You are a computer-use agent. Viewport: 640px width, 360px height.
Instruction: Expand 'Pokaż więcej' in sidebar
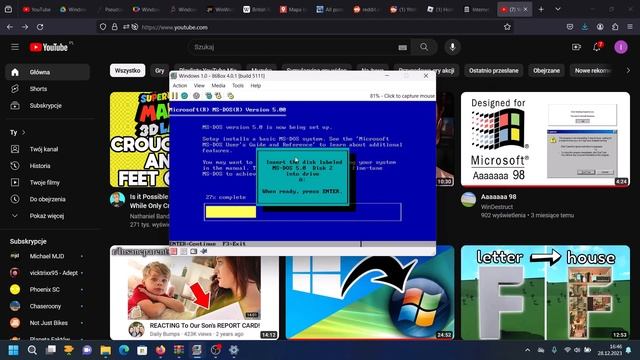(47, 216)
